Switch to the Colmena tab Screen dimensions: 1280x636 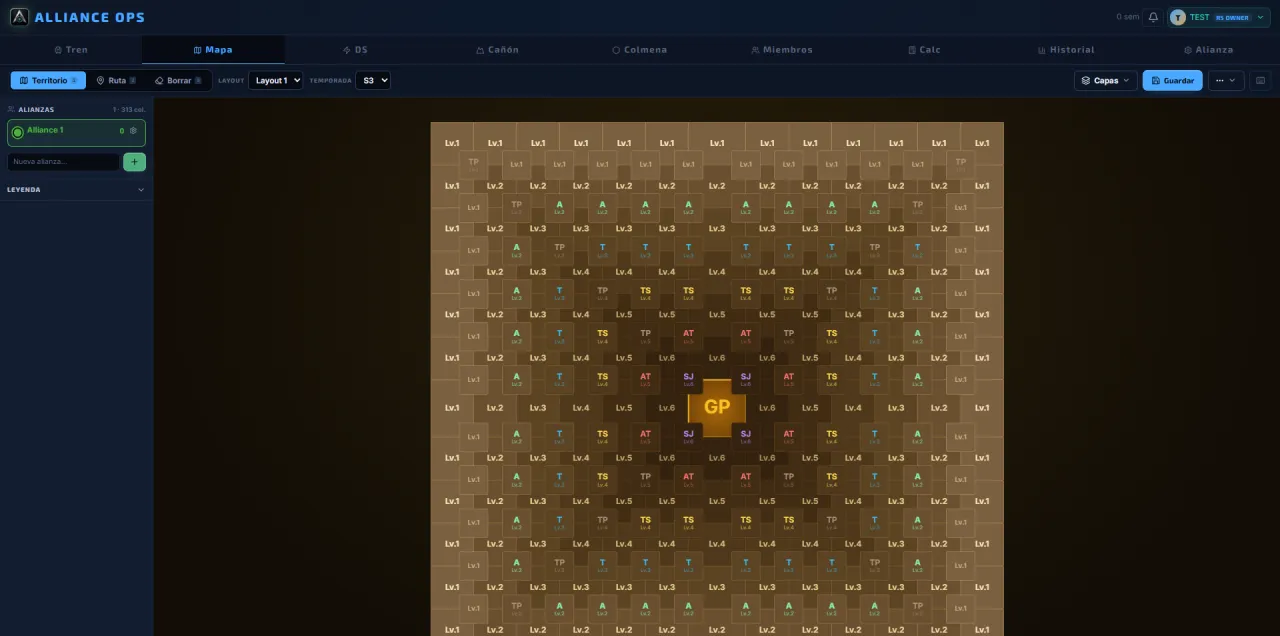point(640,49)
